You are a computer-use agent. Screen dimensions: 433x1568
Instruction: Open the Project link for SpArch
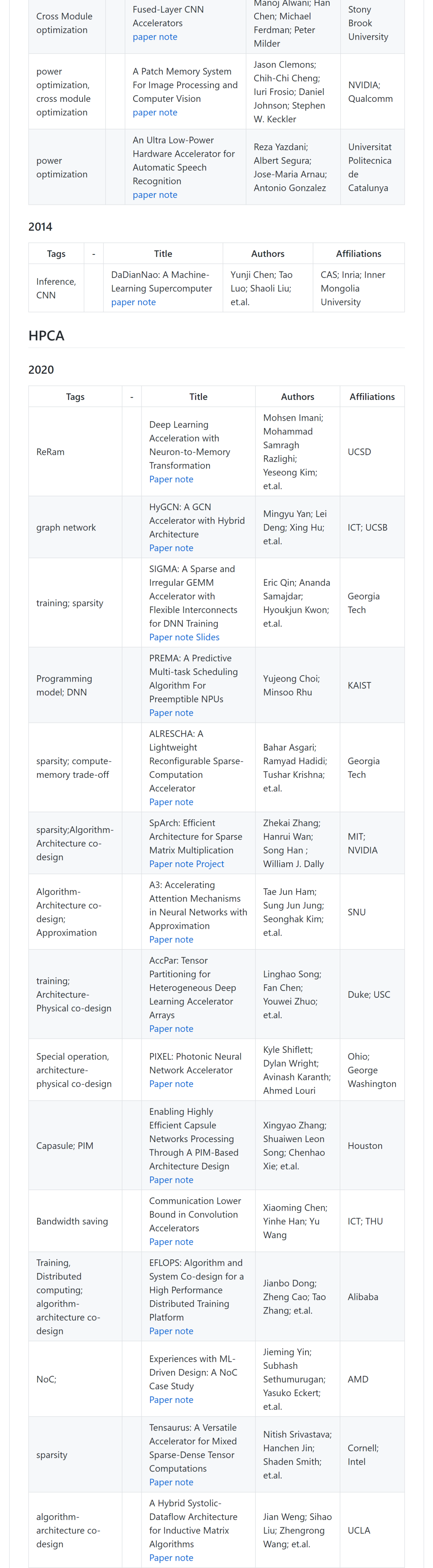[x=210, y=864]
